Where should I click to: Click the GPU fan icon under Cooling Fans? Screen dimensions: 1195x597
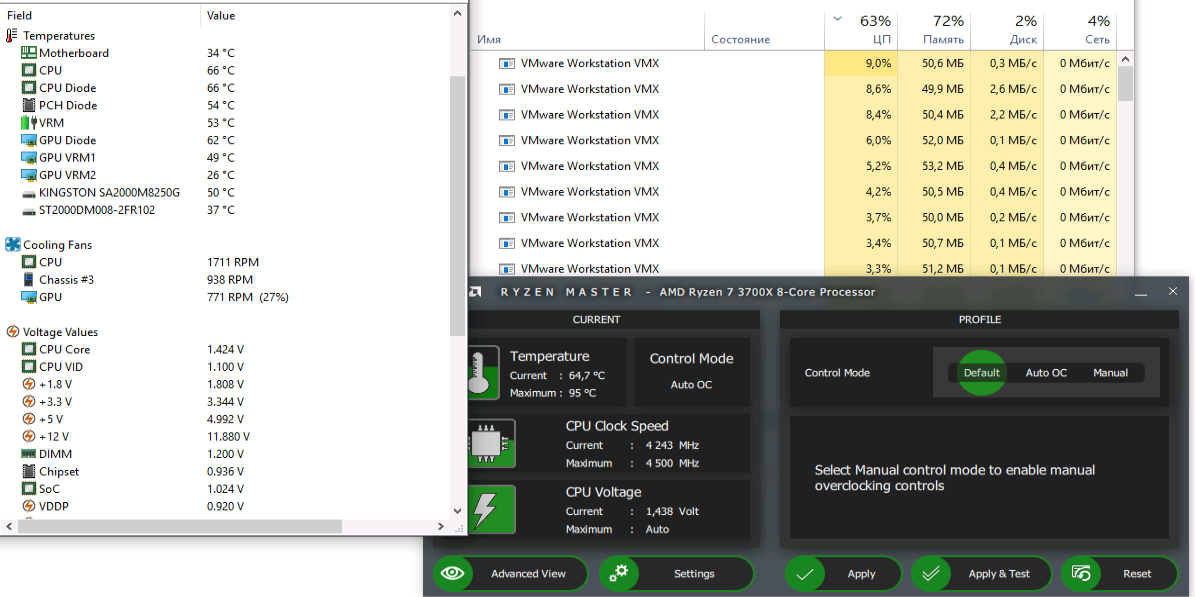tap(28, 297)
